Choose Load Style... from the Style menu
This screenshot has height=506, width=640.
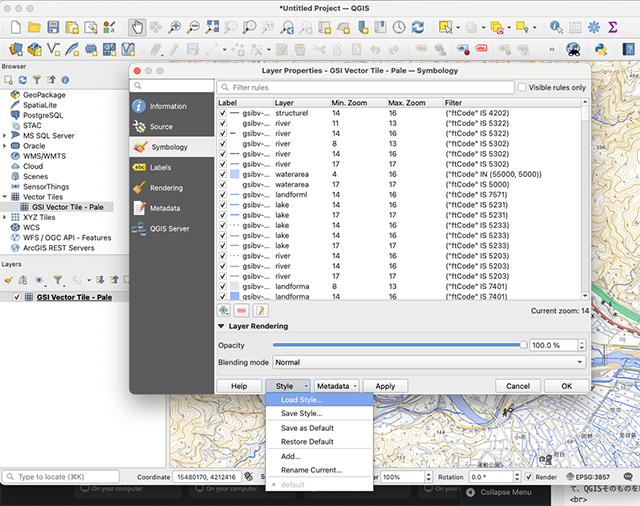[319, 400]
